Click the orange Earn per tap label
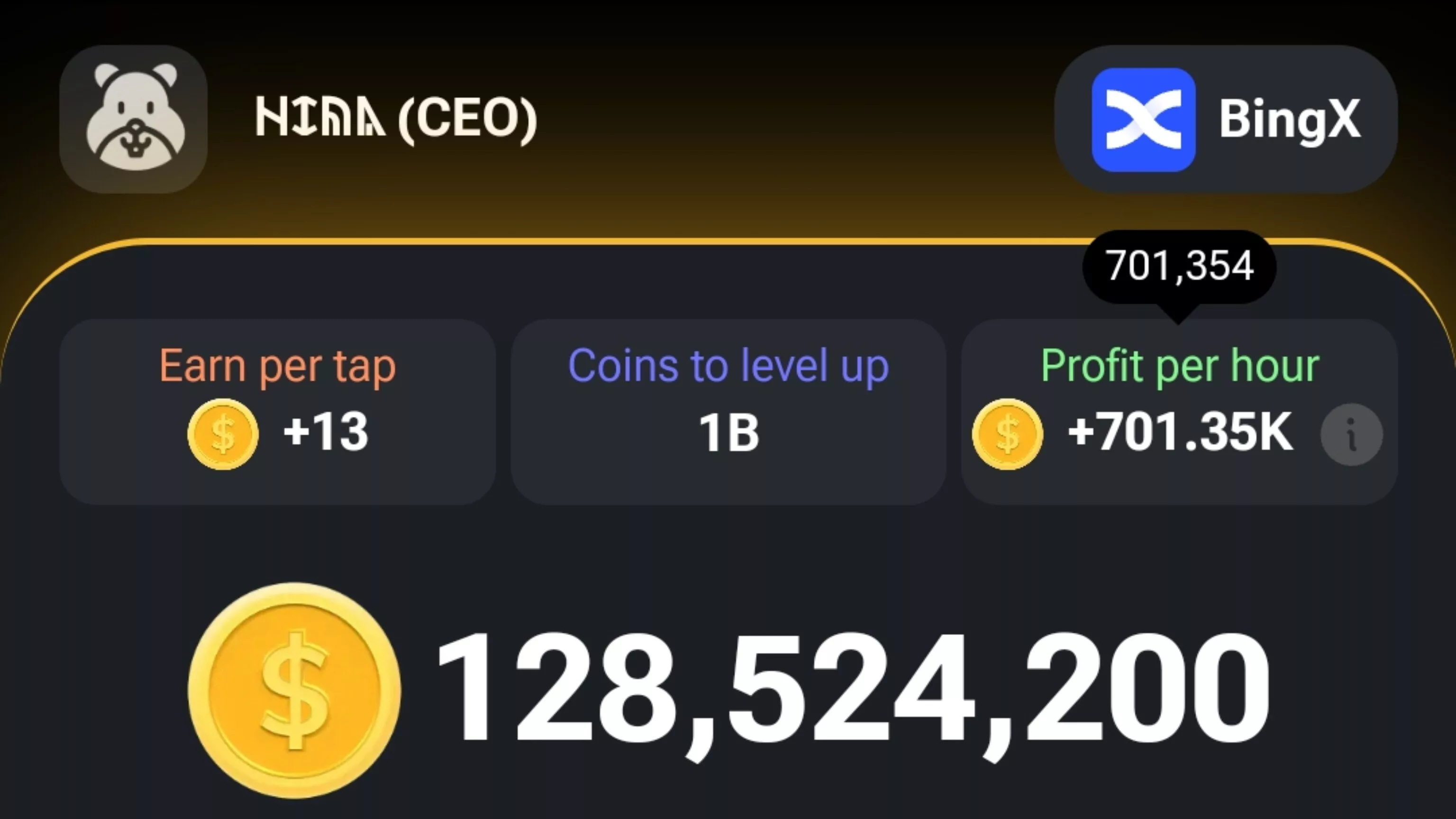This screenshot has width=1456, height=819. (x=278, y=366)
